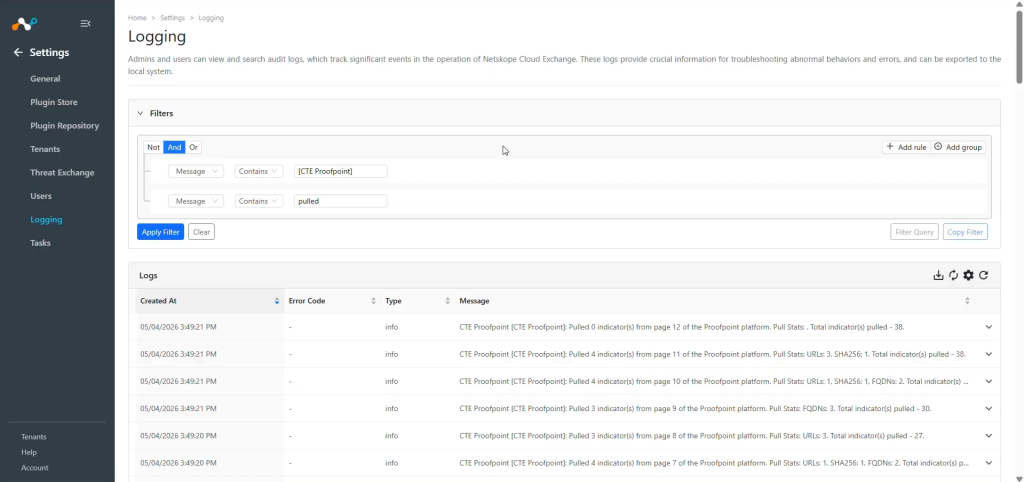Viewport: 1024px width, 482px height.
Task: Click the page 12 log message text
Action: (x=682, y=327)
